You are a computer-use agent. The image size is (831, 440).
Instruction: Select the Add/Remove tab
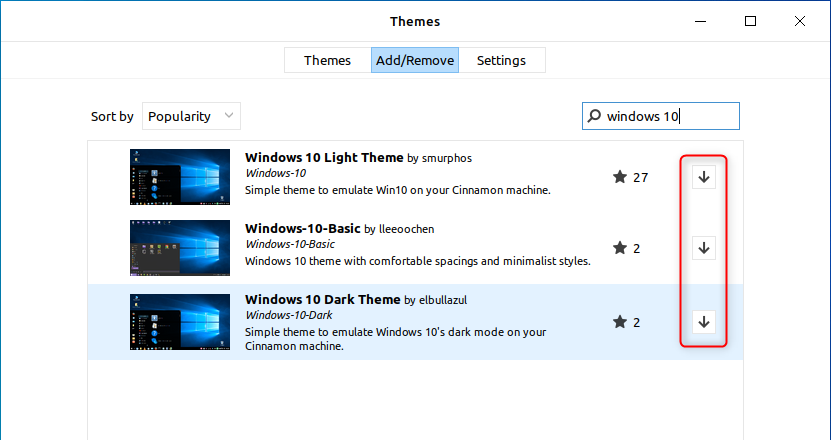point(415,60)
